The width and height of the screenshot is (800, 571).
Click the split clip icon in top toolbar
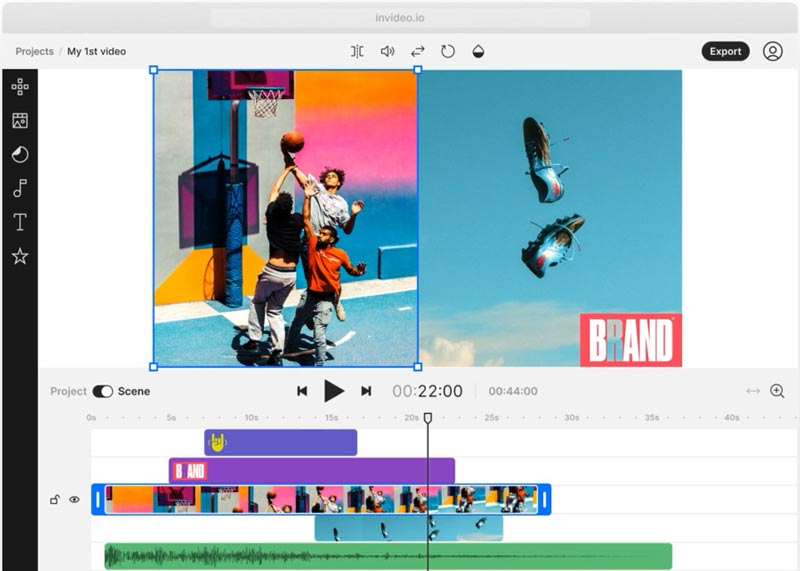357,51
